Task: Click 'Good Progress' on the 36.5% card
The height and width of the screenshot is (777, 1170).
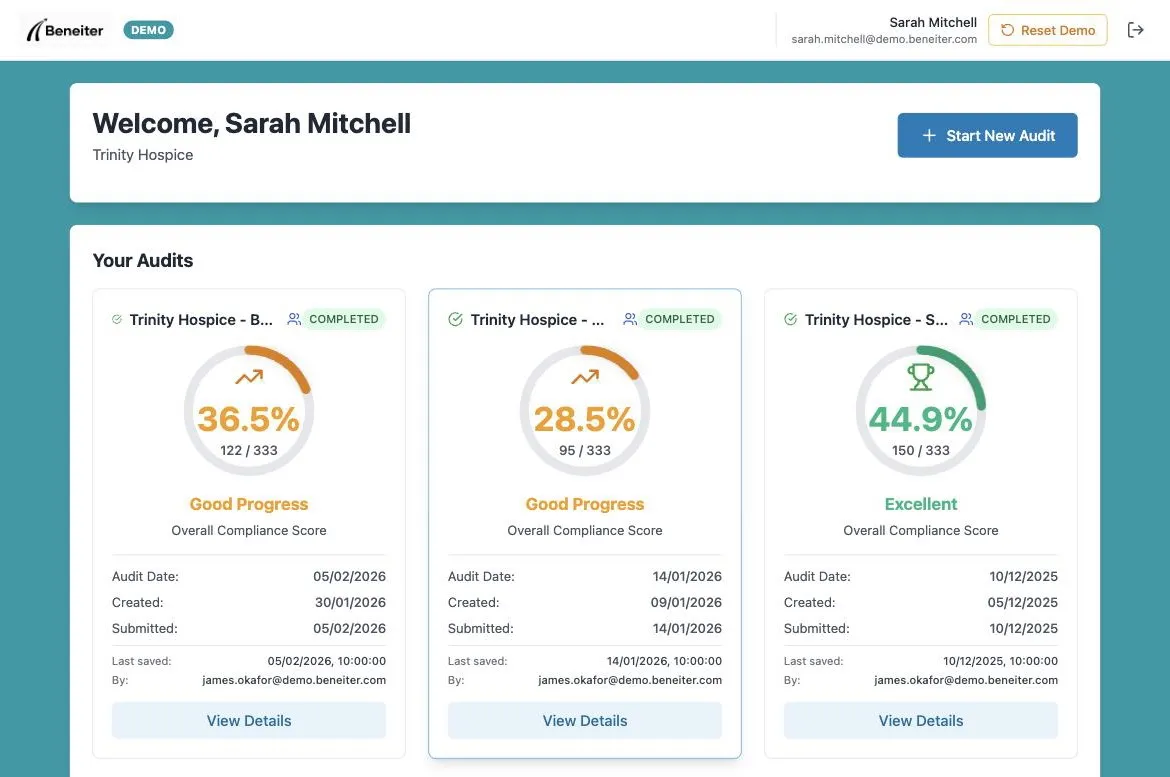Action: (x=249, y=504)
